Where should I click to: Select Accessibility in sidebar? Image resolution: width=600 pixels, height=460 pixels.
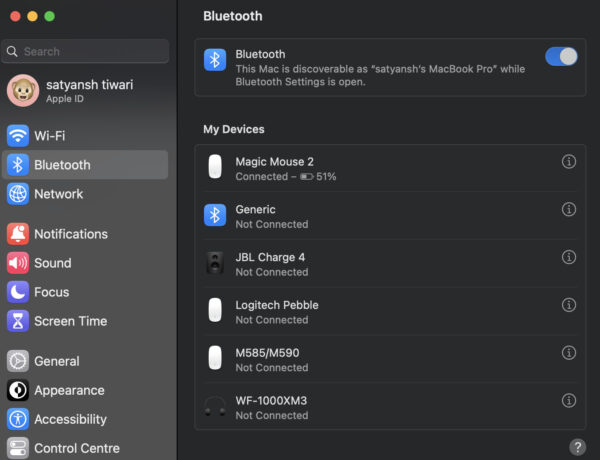click(x=85, y=419)
